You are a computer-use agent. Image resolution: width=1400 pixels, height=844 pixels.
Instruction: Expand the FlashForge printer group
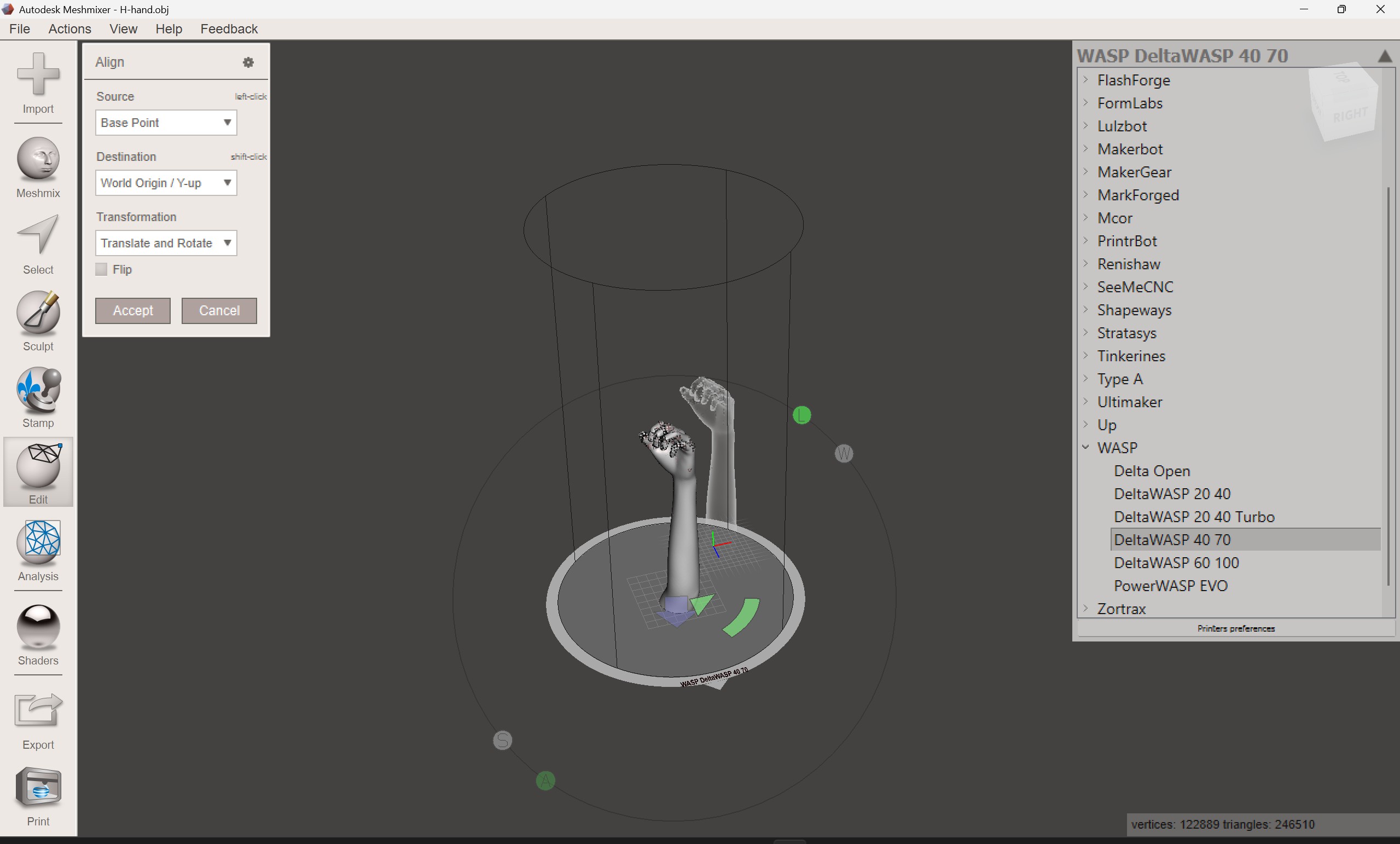coord(1086,79)
